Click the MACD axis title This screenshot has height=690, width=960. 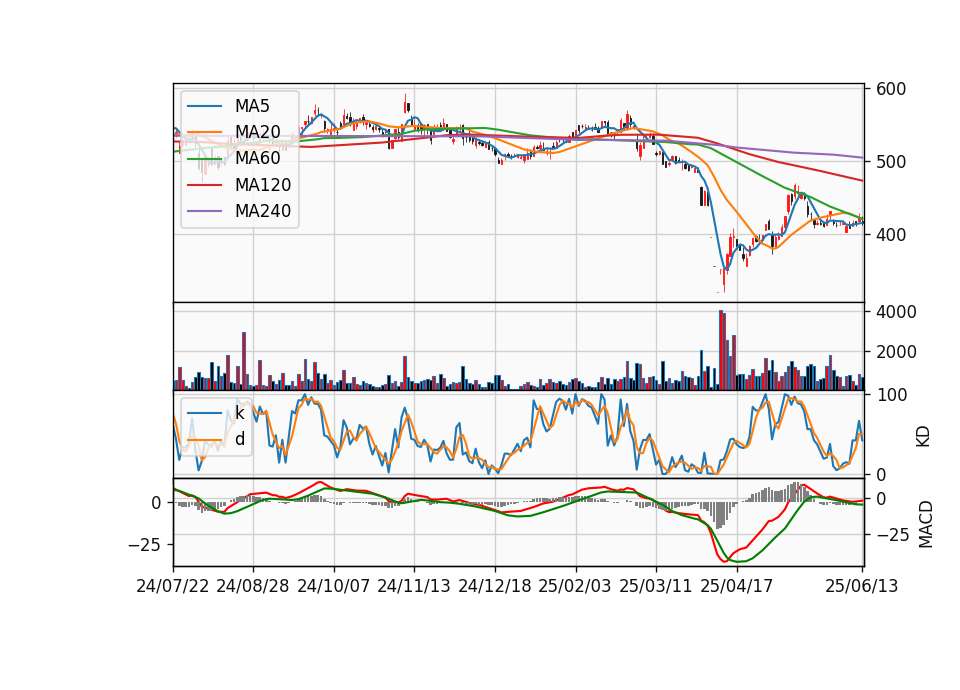[x=925, y=525]
